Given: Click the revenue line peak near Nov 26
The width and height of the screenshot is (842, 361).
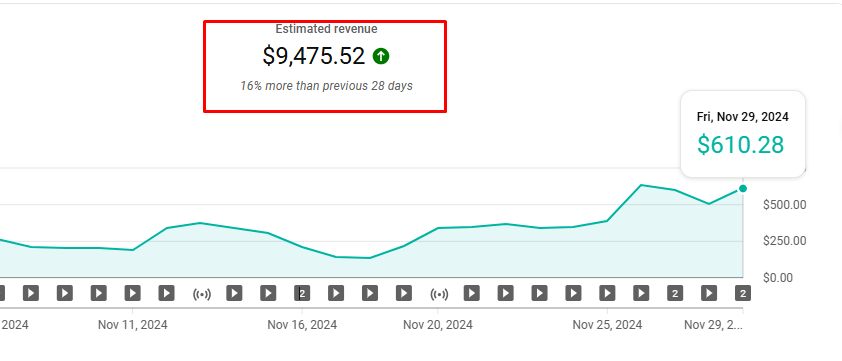Looking at the screenshot, I should point(641,185).
